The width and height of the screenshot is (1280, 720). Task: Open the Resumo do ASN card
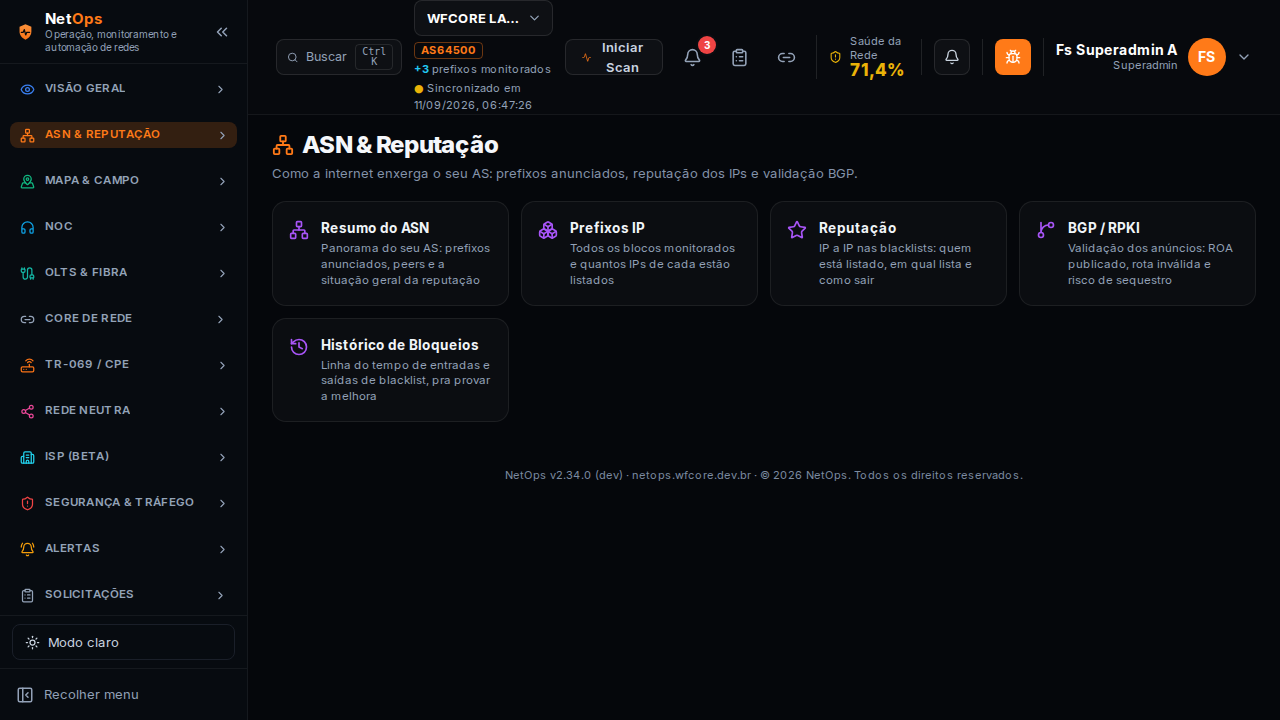[x=390, y=253]
